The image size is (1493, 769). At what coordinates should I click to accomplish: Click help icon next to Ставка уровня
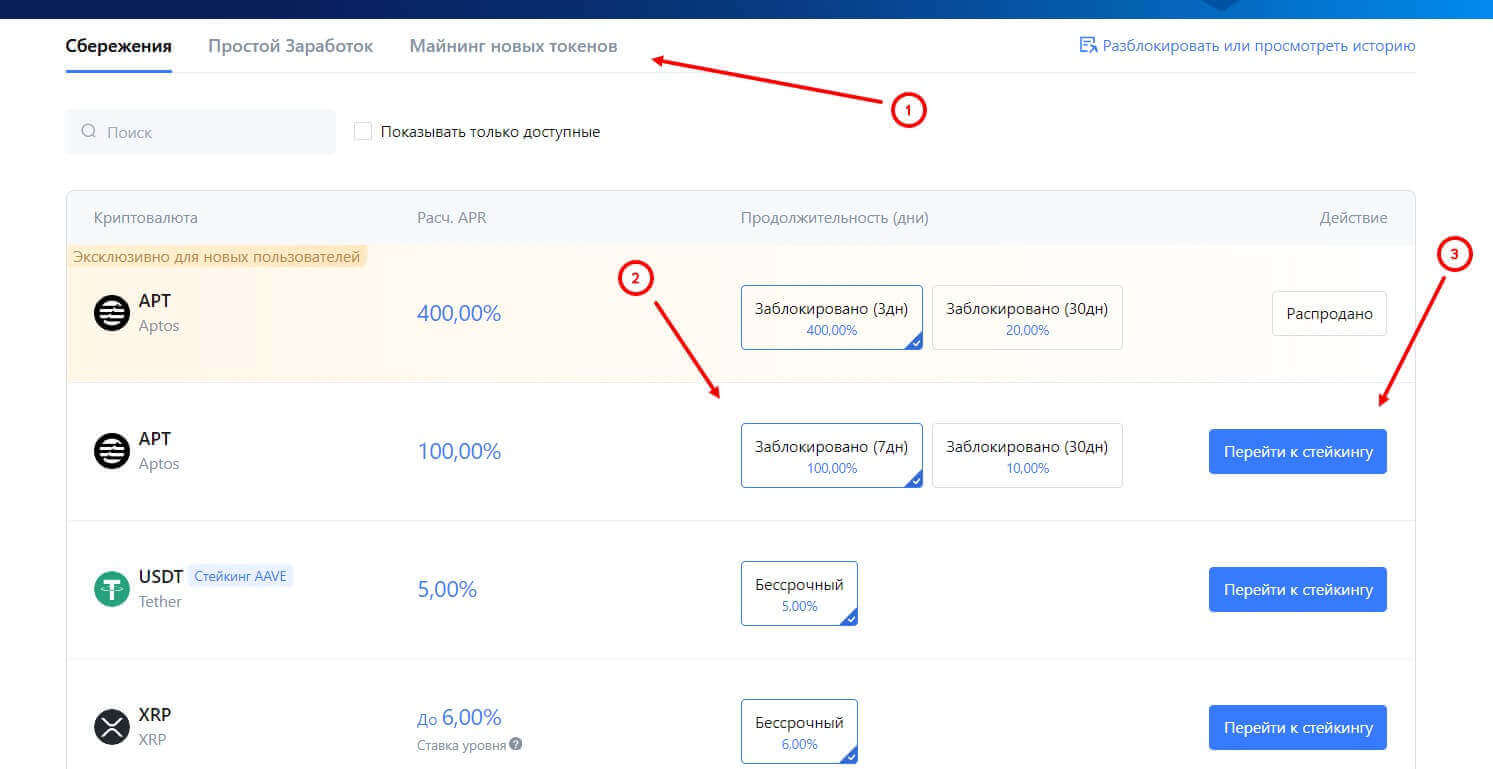click(515, 745)
